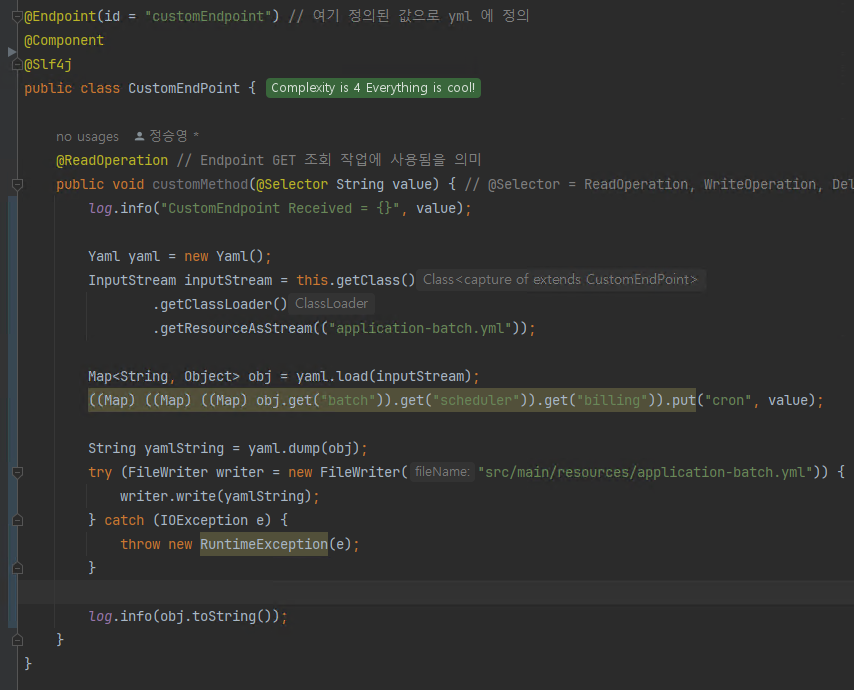The width and height of the screenshot is (854, 690).
Task: Toggle the fold marker on the catch IOException line
Action: 17,520
